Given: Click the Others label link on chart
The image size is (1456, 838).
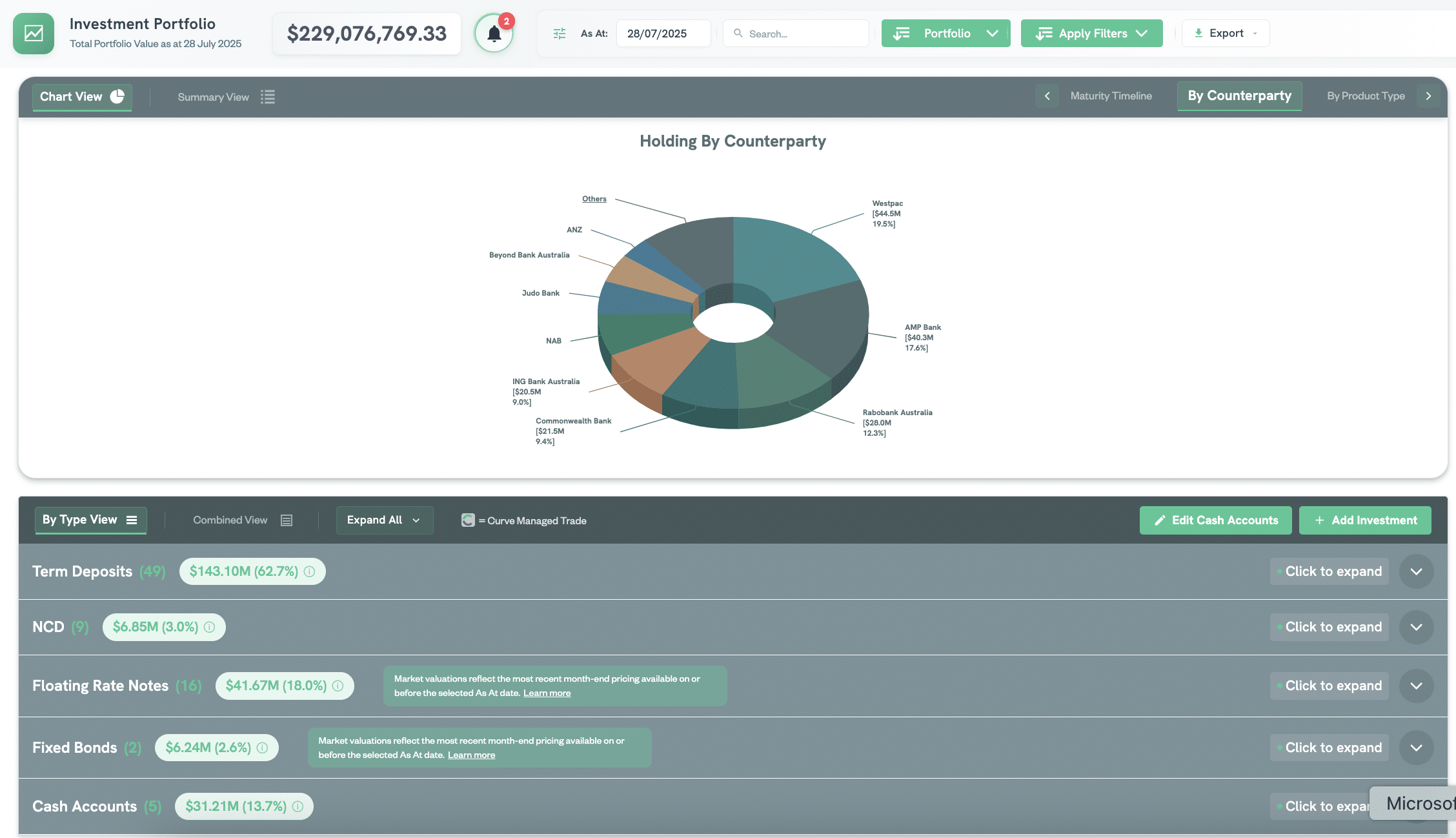Looking at the screenshot, I should coord(594,199).
